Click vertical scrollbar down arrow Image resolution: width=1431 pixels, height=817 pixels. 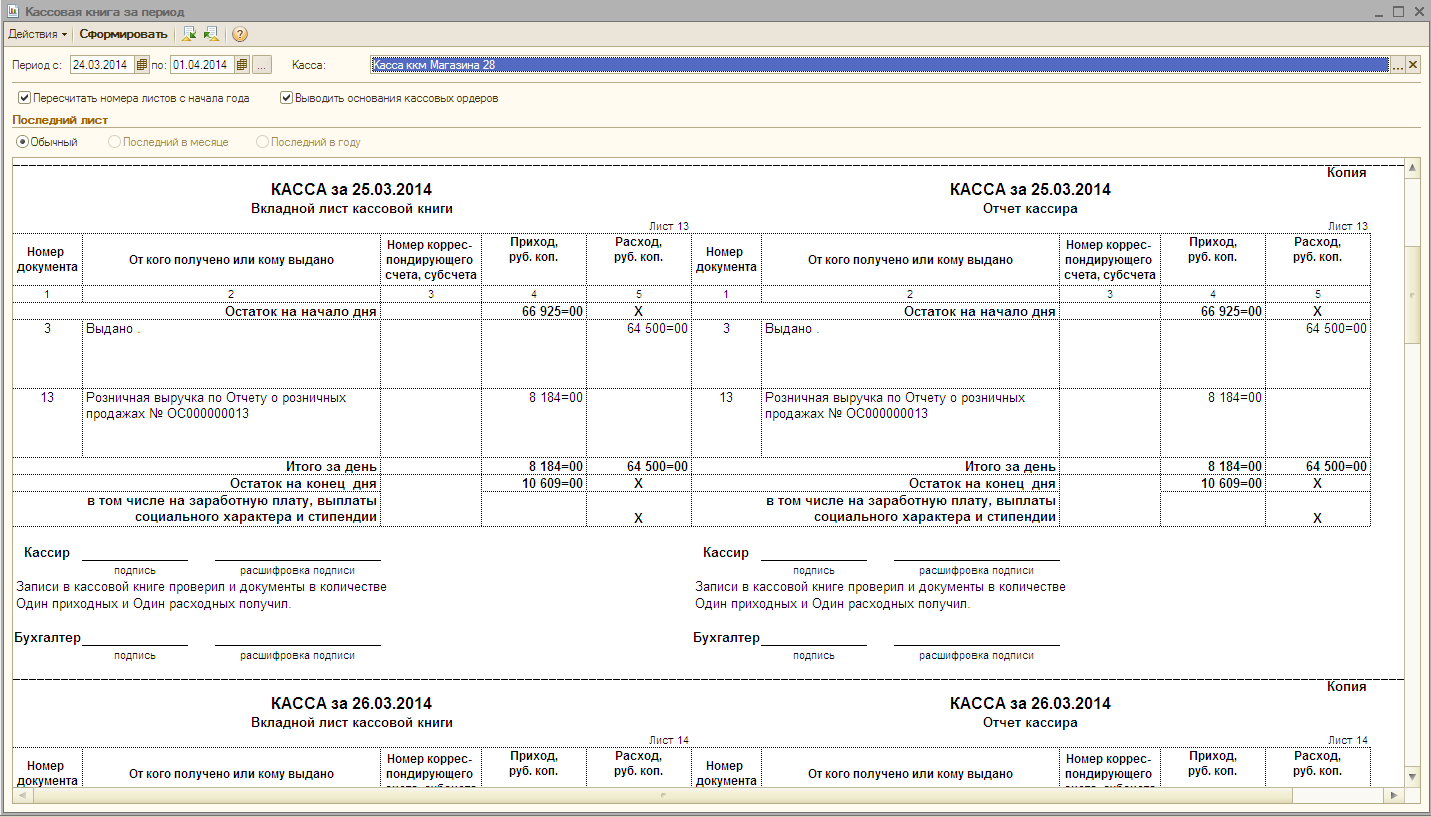pyautogui.click(x=1412, y=777)
